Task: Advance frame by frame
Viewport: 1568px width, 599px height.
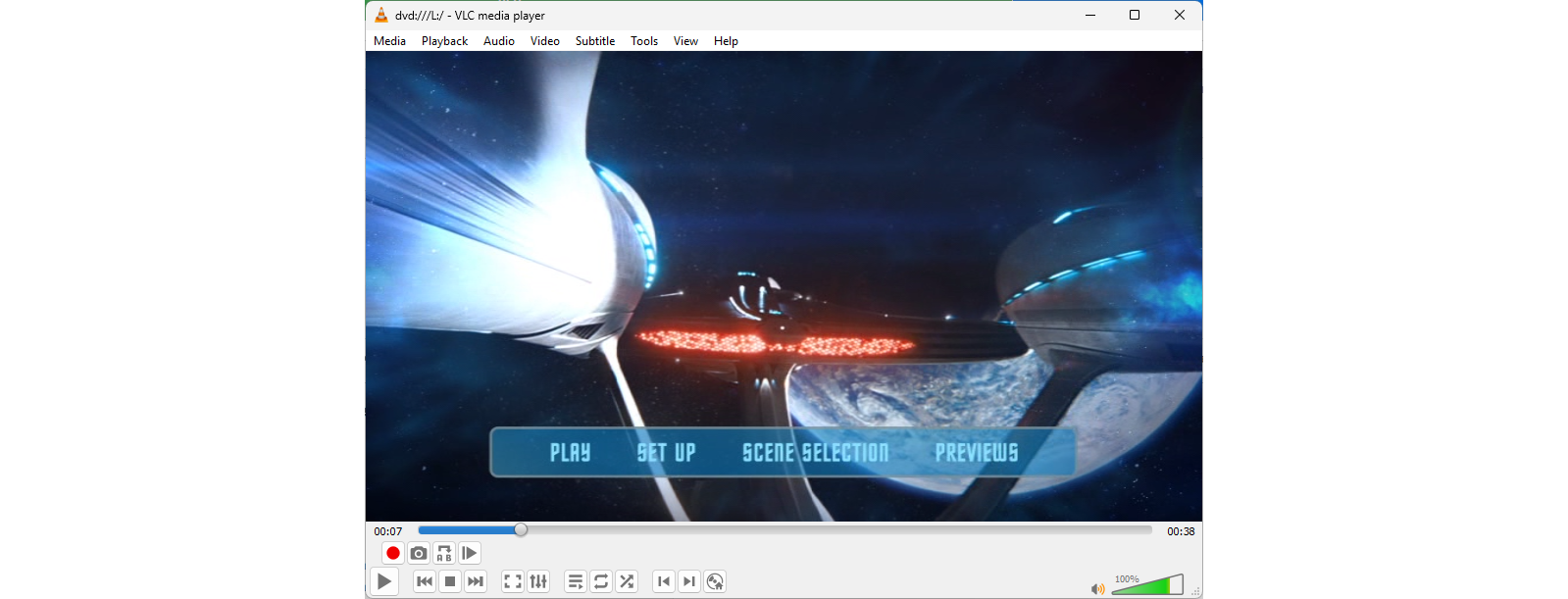Action: [470, 553]
